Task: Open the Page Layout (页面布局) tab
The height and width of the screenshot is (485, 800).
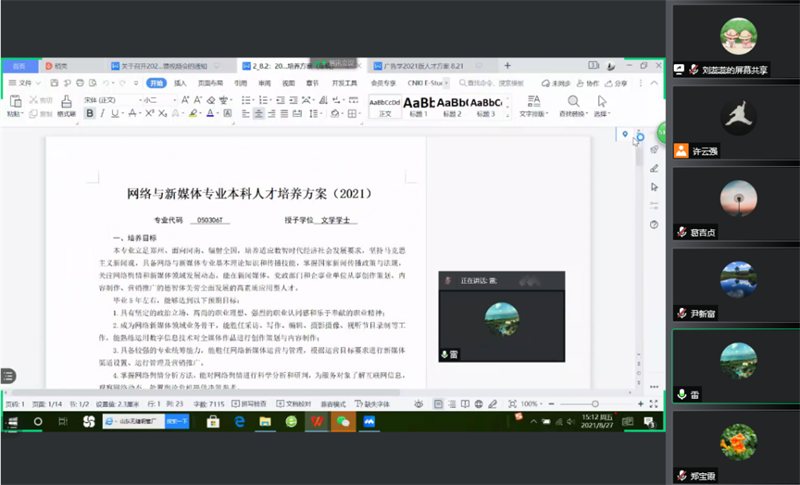Action: tap(210, 83)
